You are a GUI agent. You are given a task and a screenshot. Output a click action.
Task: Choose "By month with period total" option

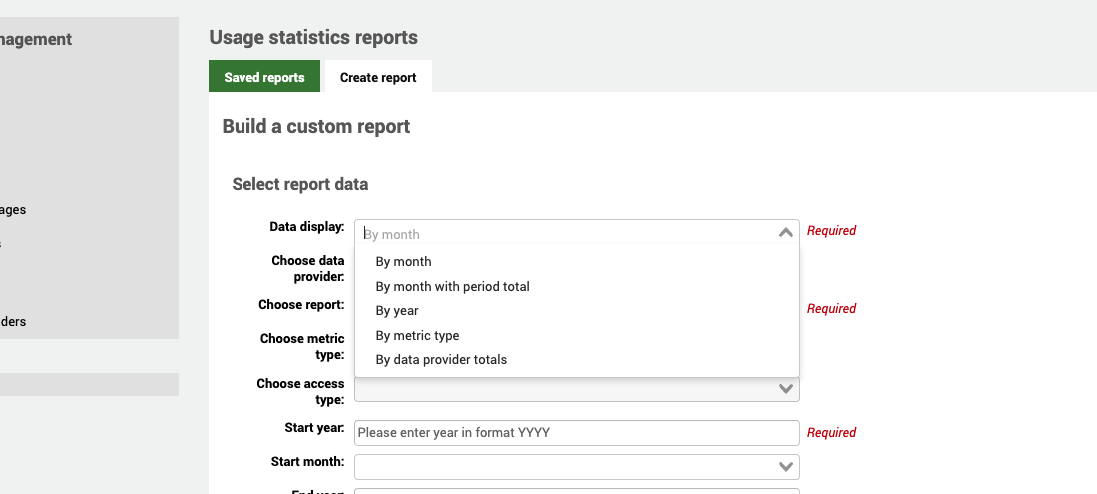[x=452, y=286]
